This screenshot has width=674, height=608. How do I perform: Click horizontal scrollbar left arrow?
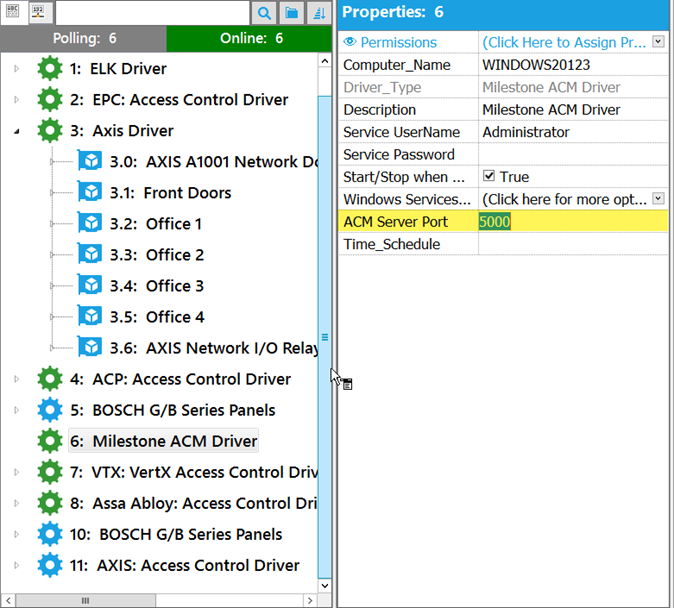pyautogui.click(x=8, y=600)
